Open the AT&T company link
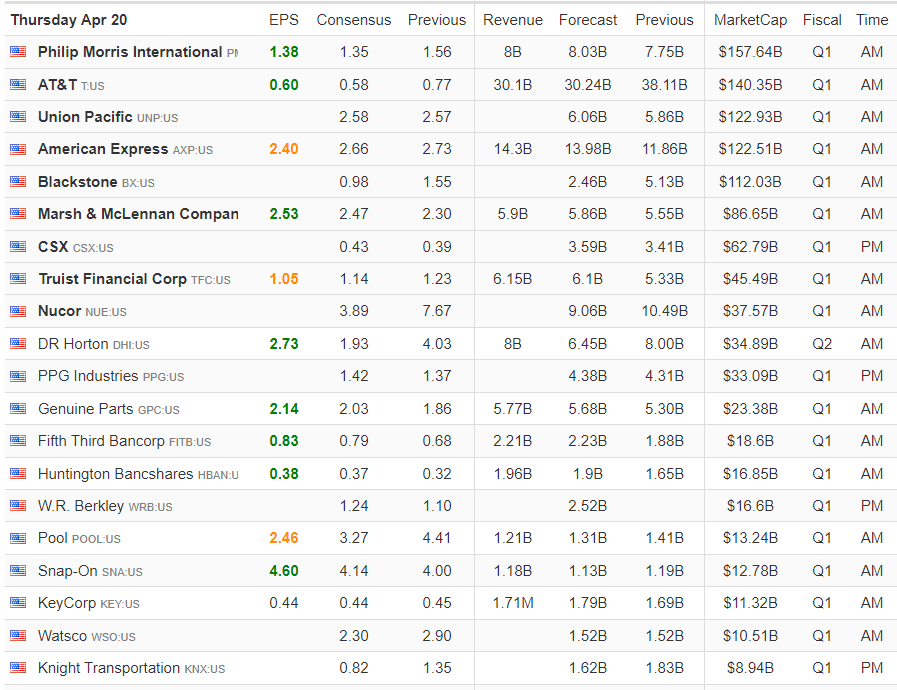Viewport: 897px width, 690px height. tap(57, 85)
